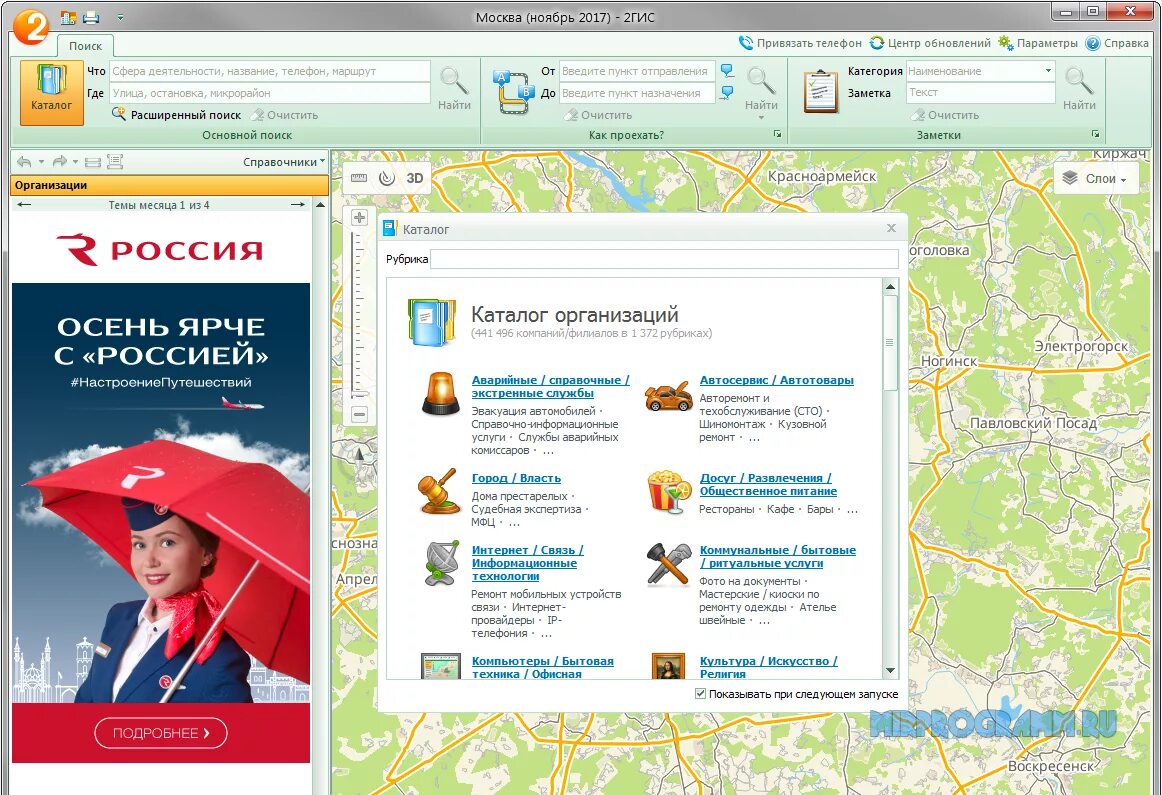Expand the Как проехать group launcher
Viewport: 1162px width, 795px height.
(777, 134)
